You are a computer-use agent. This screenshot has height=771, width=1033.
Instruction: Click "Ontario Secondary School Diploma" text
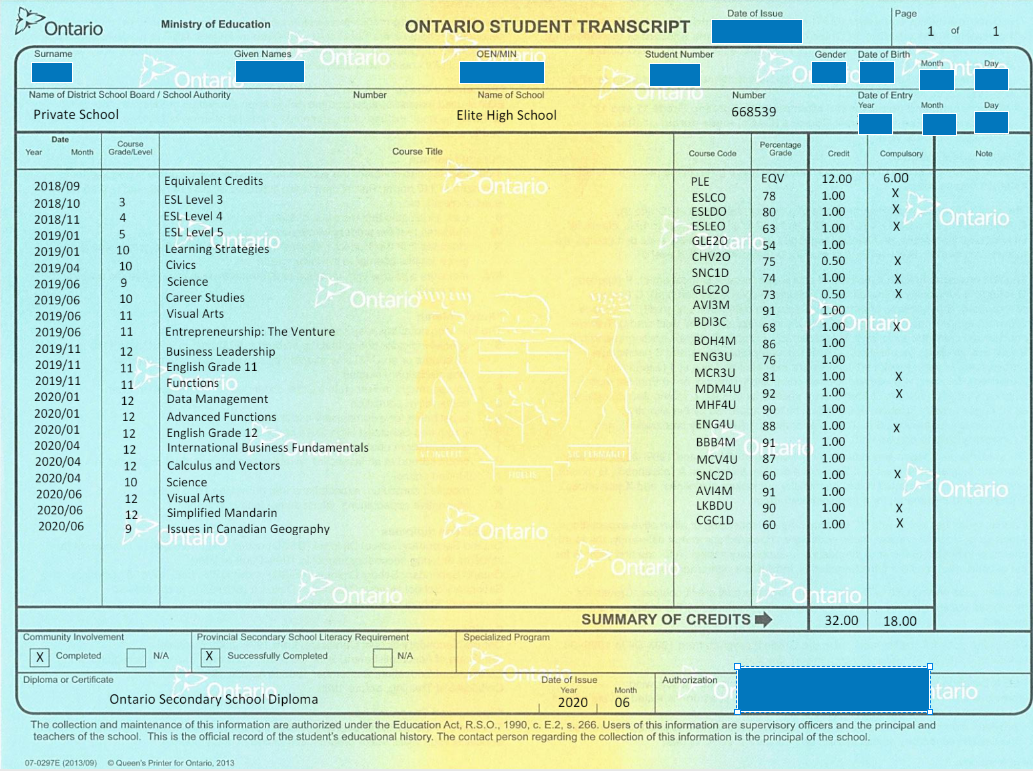(x=213, y=700)
